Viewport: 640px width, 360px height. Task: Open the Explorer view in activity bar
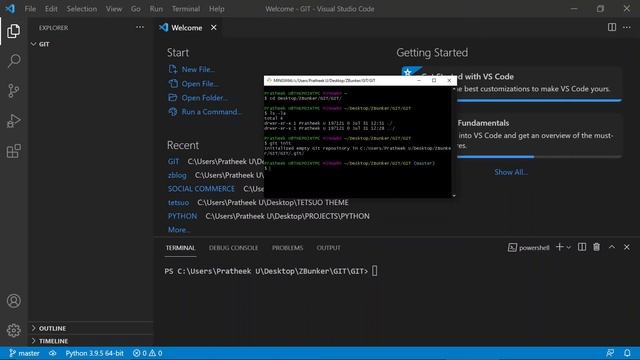pyautogui.click(x=13, y=31)
